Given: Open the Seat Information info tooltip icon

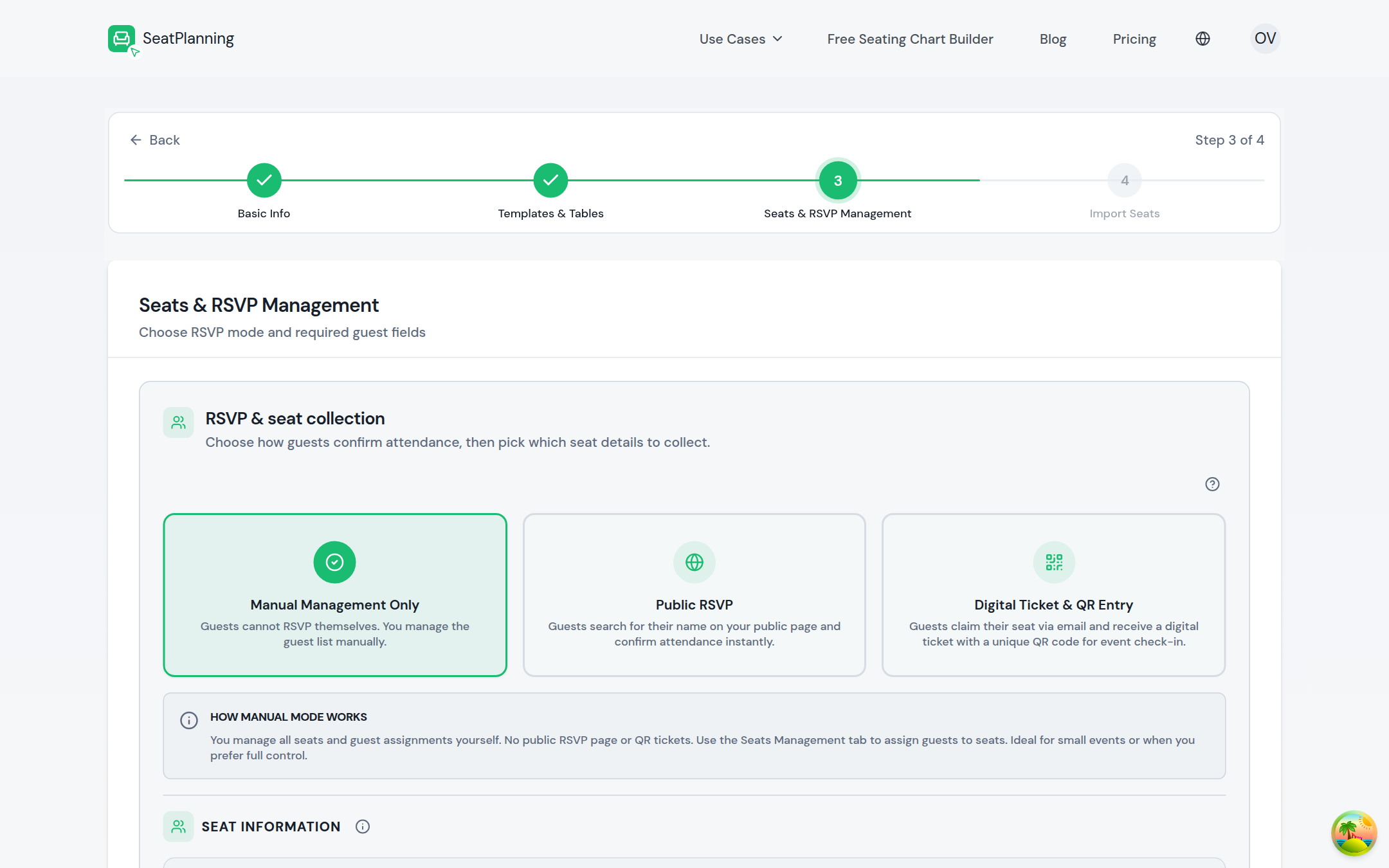Looking at the screenshot, I should [363, 827].
